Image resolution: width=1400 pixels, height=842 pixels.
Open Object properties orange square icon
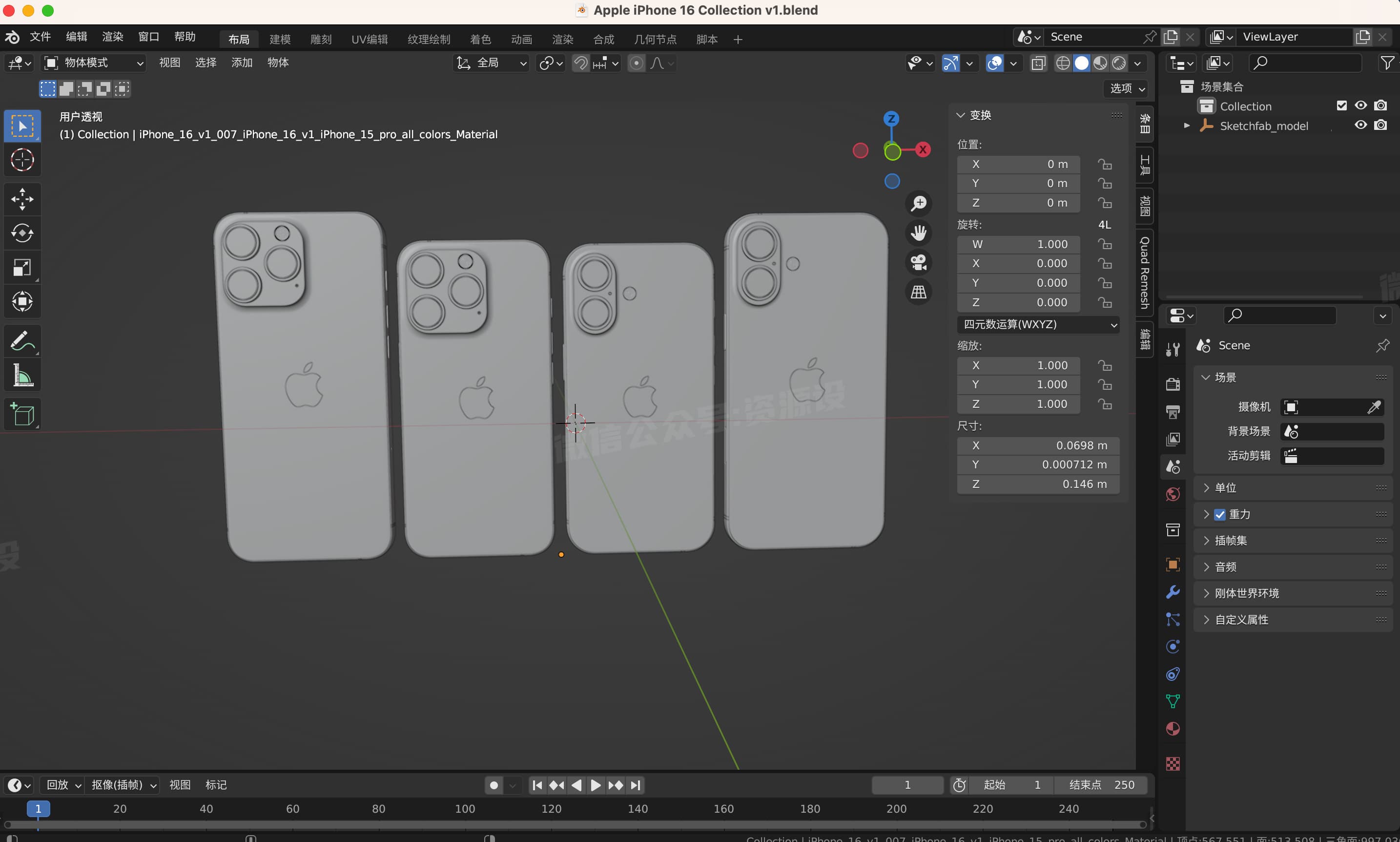click(x=1173, y=564)
